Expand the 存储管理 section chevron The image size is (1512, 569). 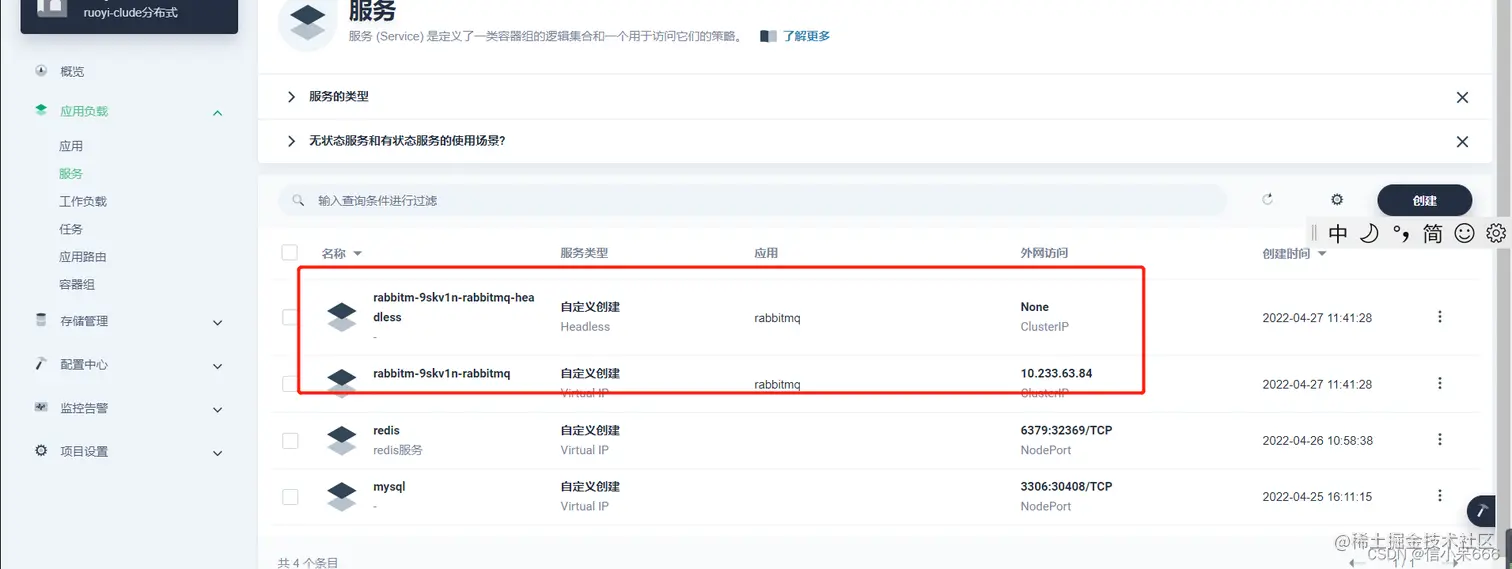[x=217, y=322]
